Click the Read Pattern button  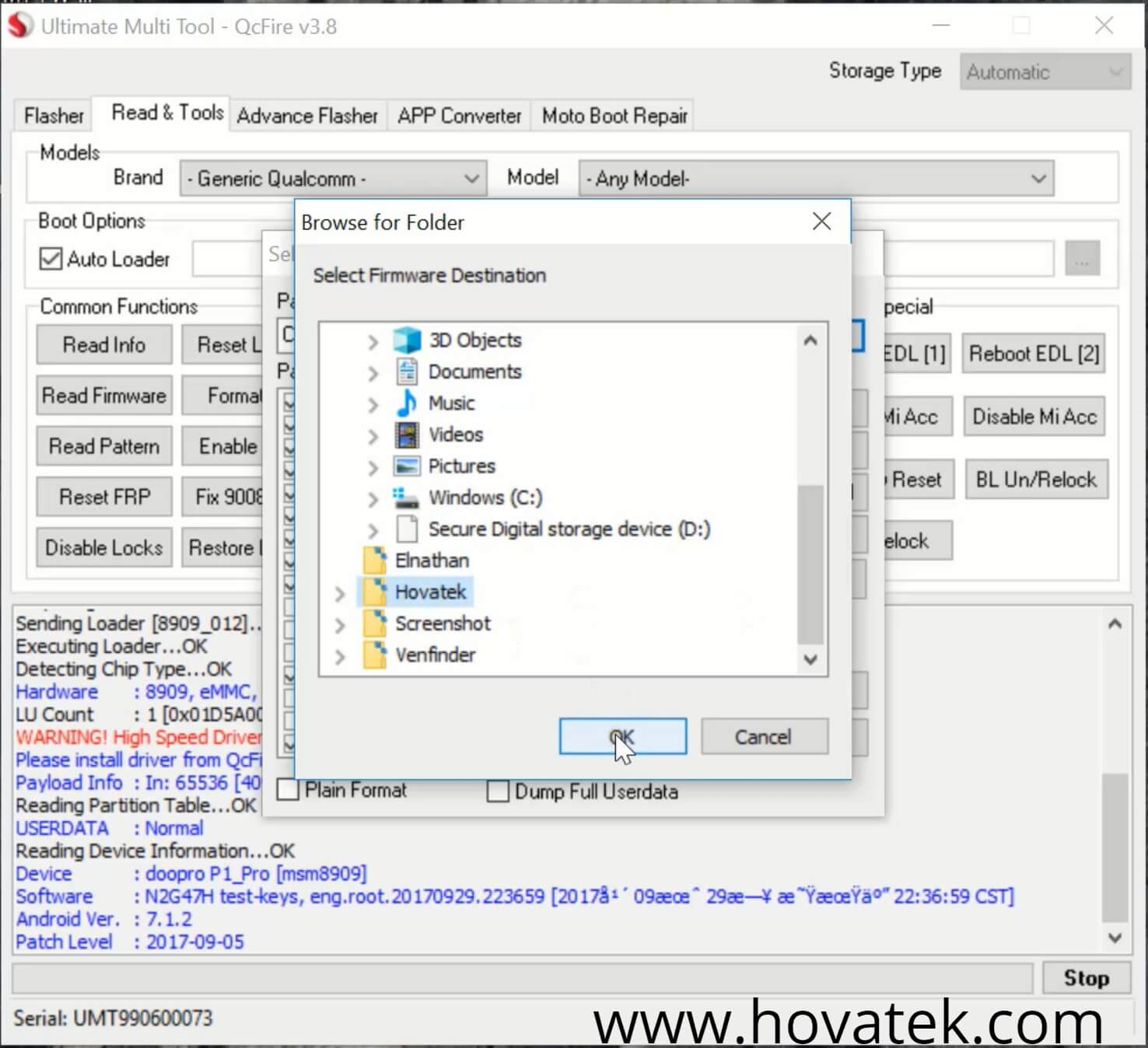[x=104, y=445]
